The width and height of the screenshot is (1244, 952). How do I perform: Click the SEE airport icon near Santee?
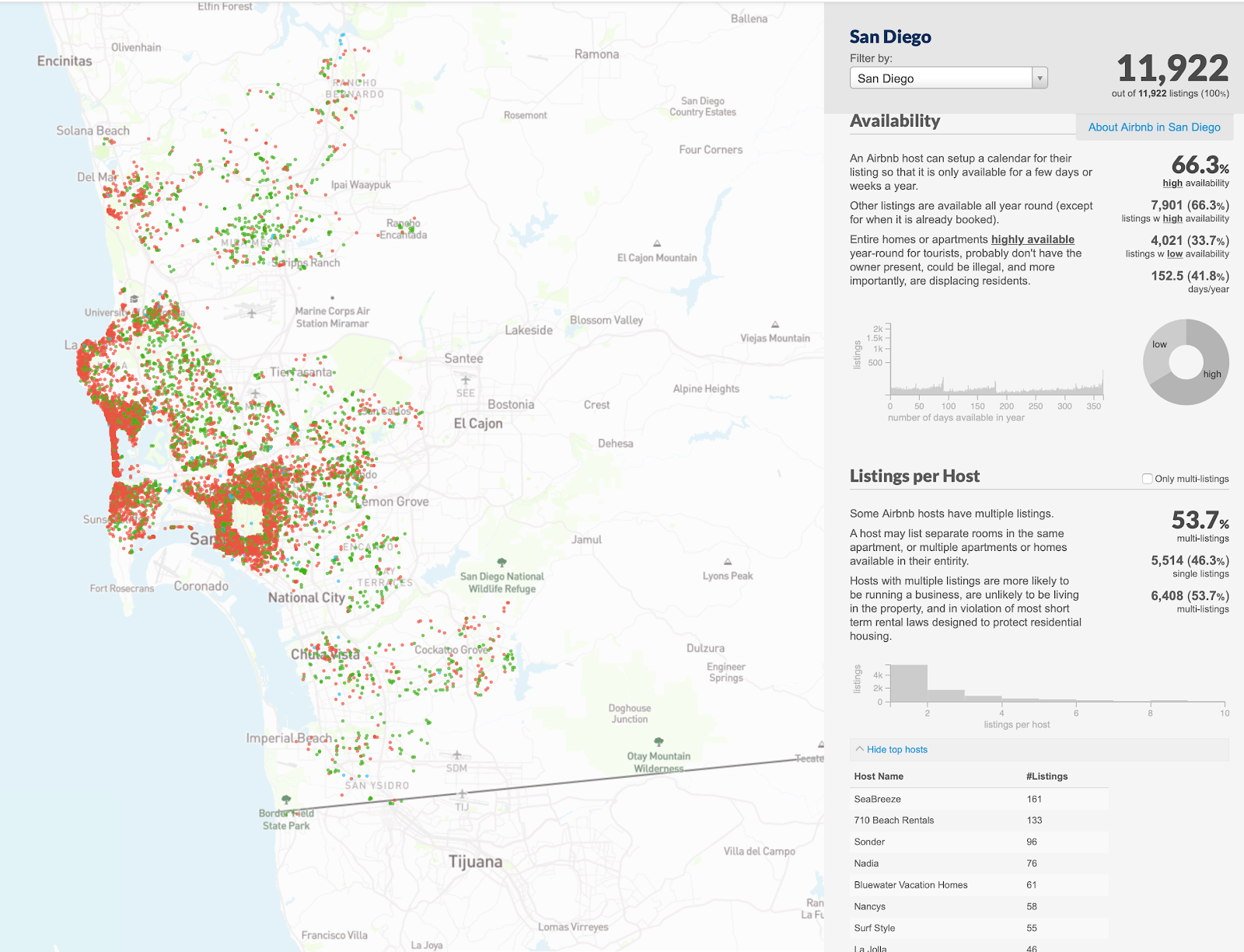pos(465,380)
